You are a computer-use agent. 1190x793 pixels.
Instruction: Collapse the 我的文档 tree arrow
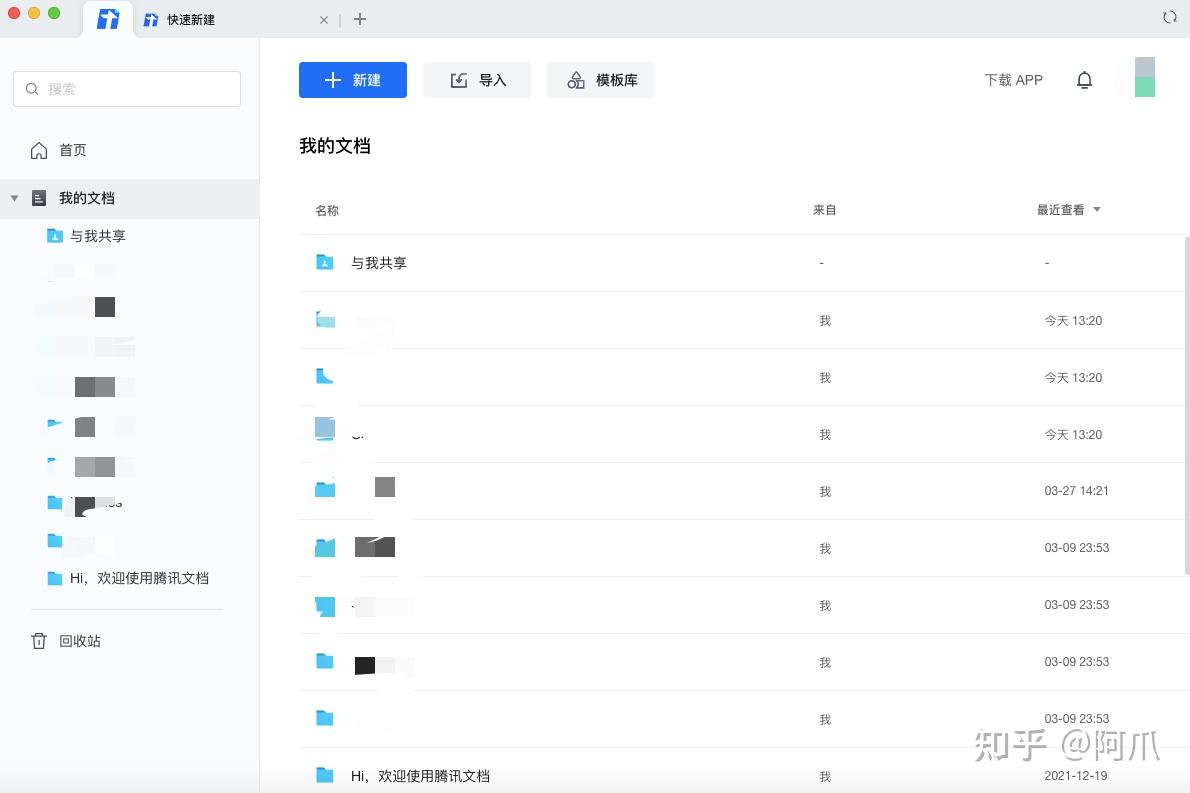pos(14,198)
